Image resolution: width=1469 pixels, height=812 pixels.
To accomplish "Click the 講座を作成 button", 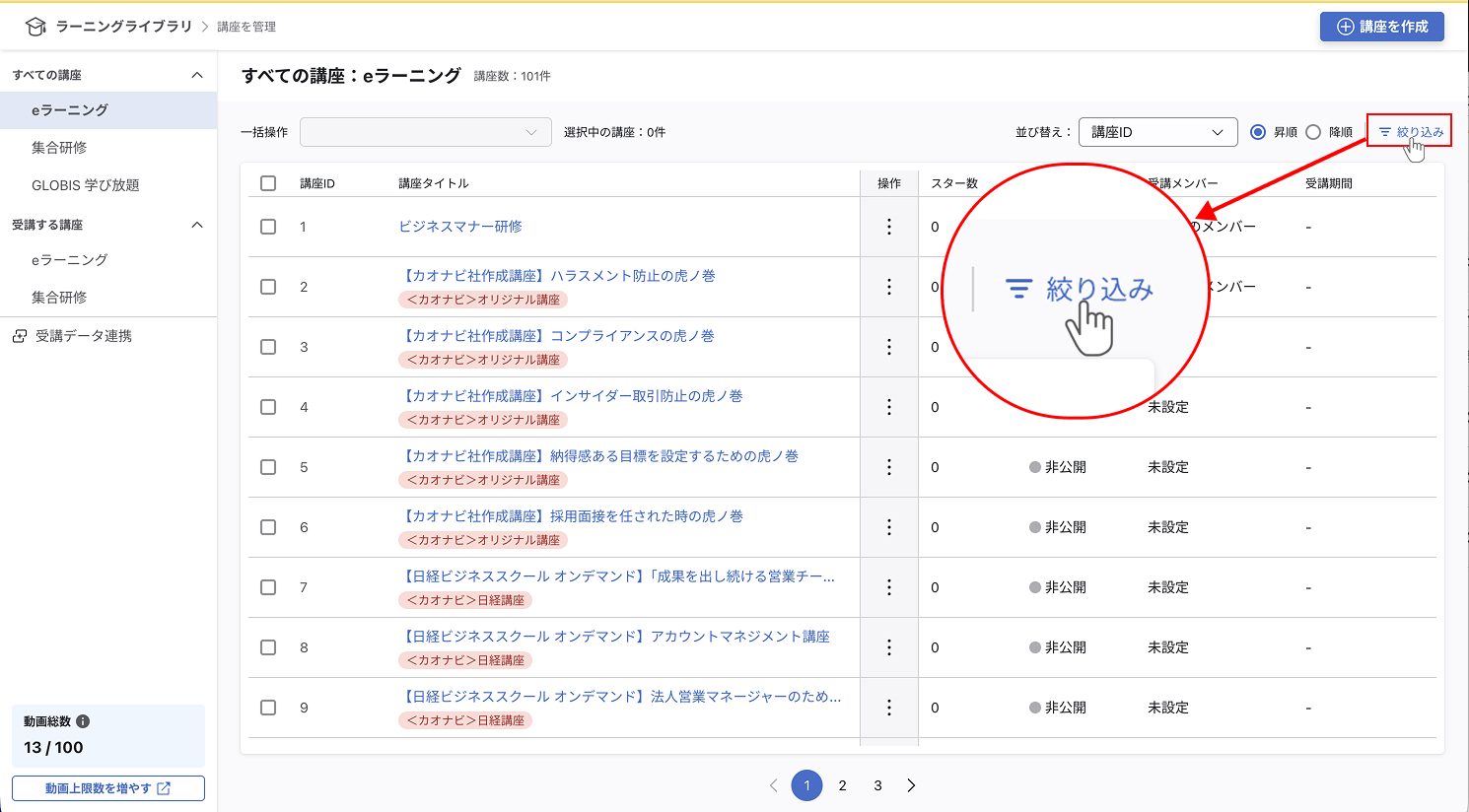I will tap(1382, 27).
